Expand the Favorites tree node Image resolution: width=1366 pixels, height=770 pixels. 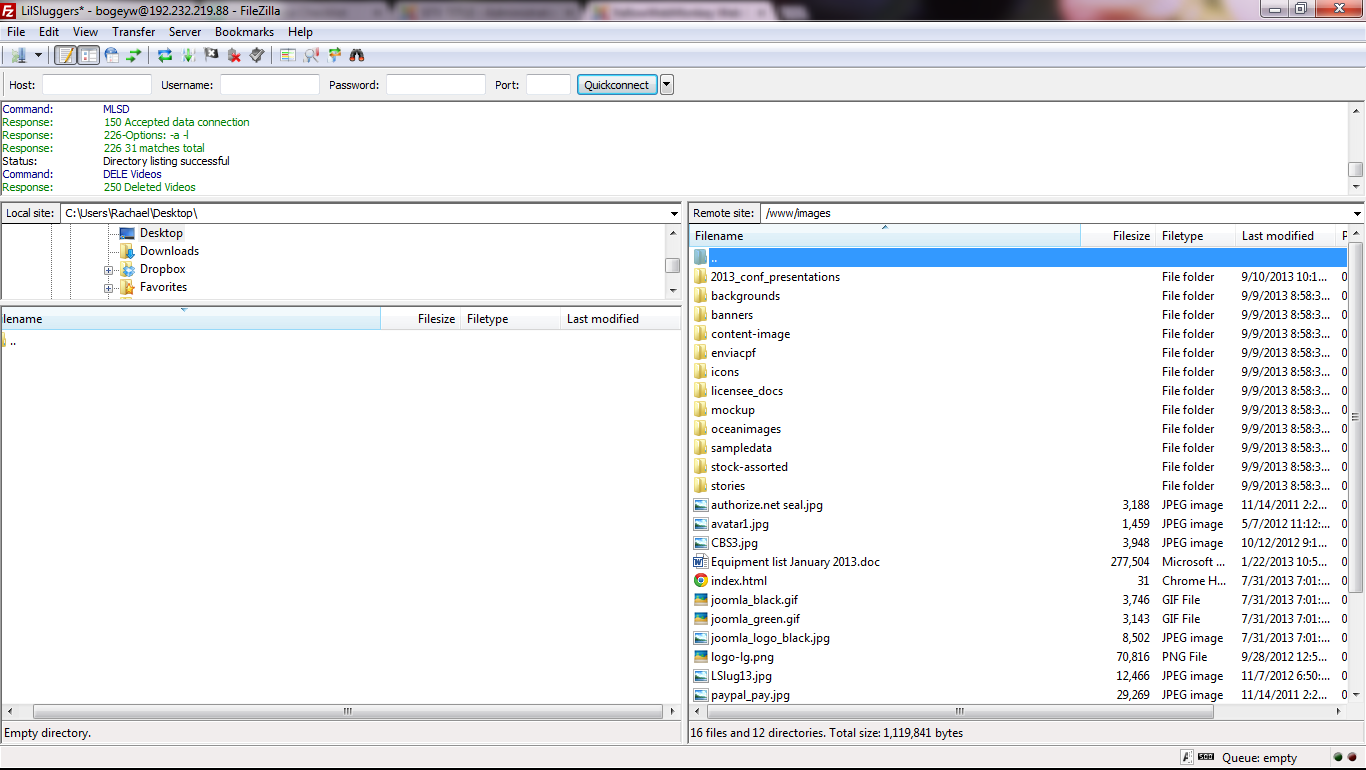108,288
